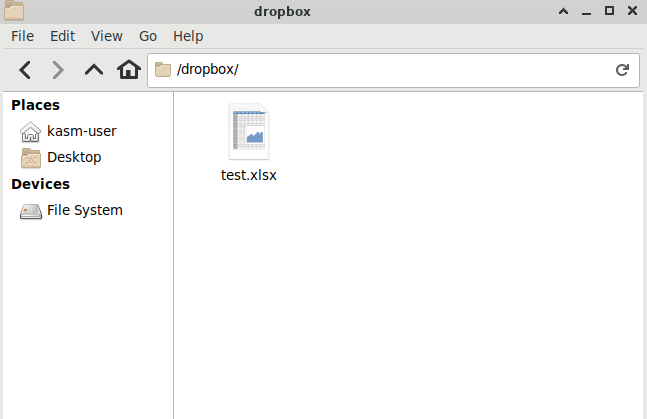
Task: Open the Edit menu
Action: pyautogui.click(x=63, y=35)
